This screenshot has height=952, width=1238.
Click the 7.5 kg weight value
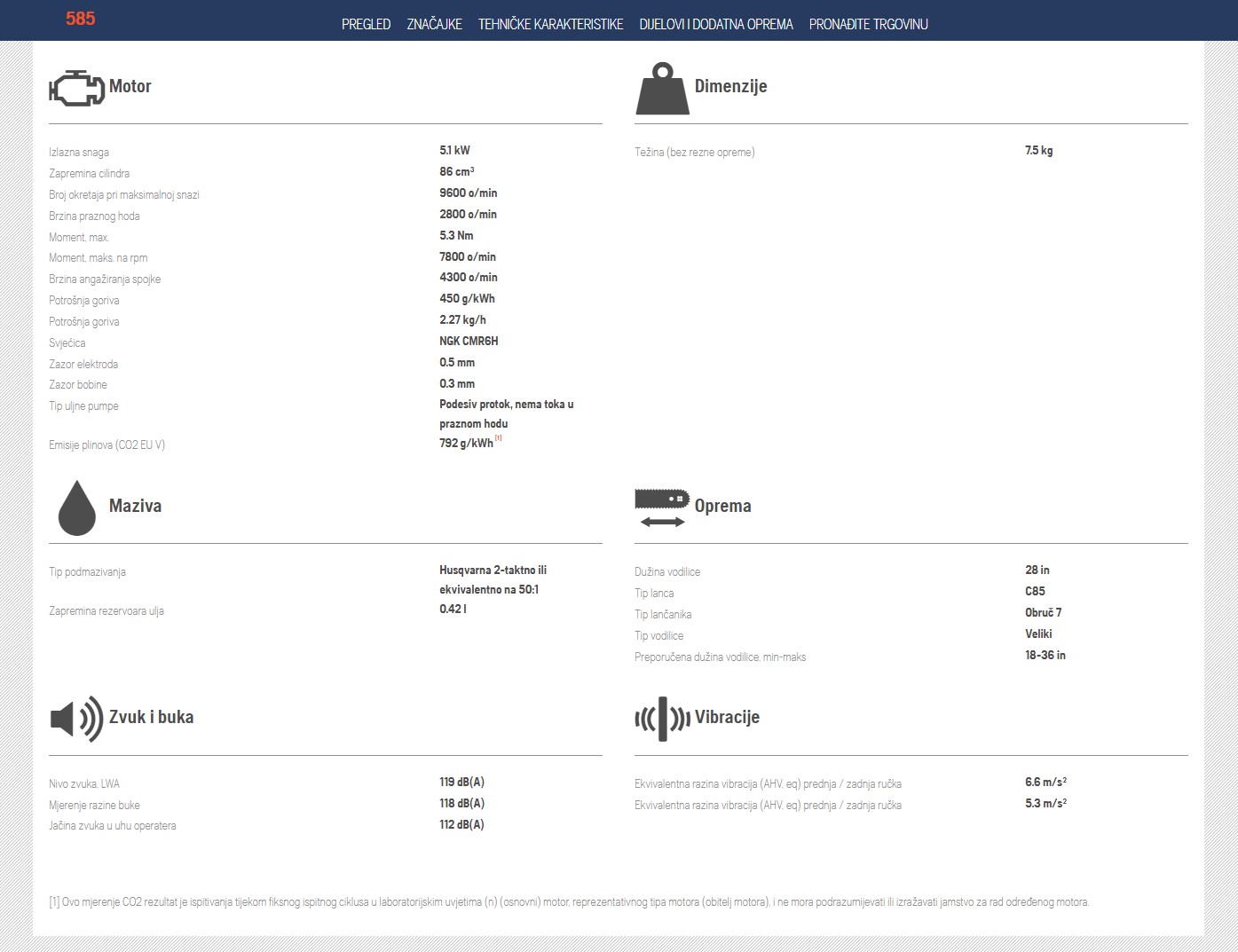click(1038, 150)
